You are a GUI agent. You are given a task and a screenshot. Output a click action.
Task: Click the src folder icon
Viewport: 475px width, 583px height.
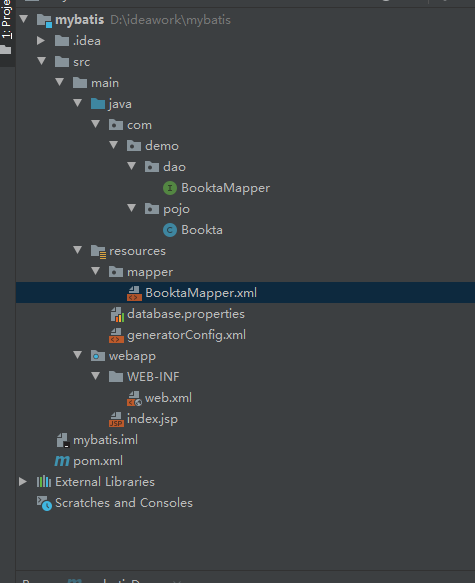[62, 62]
